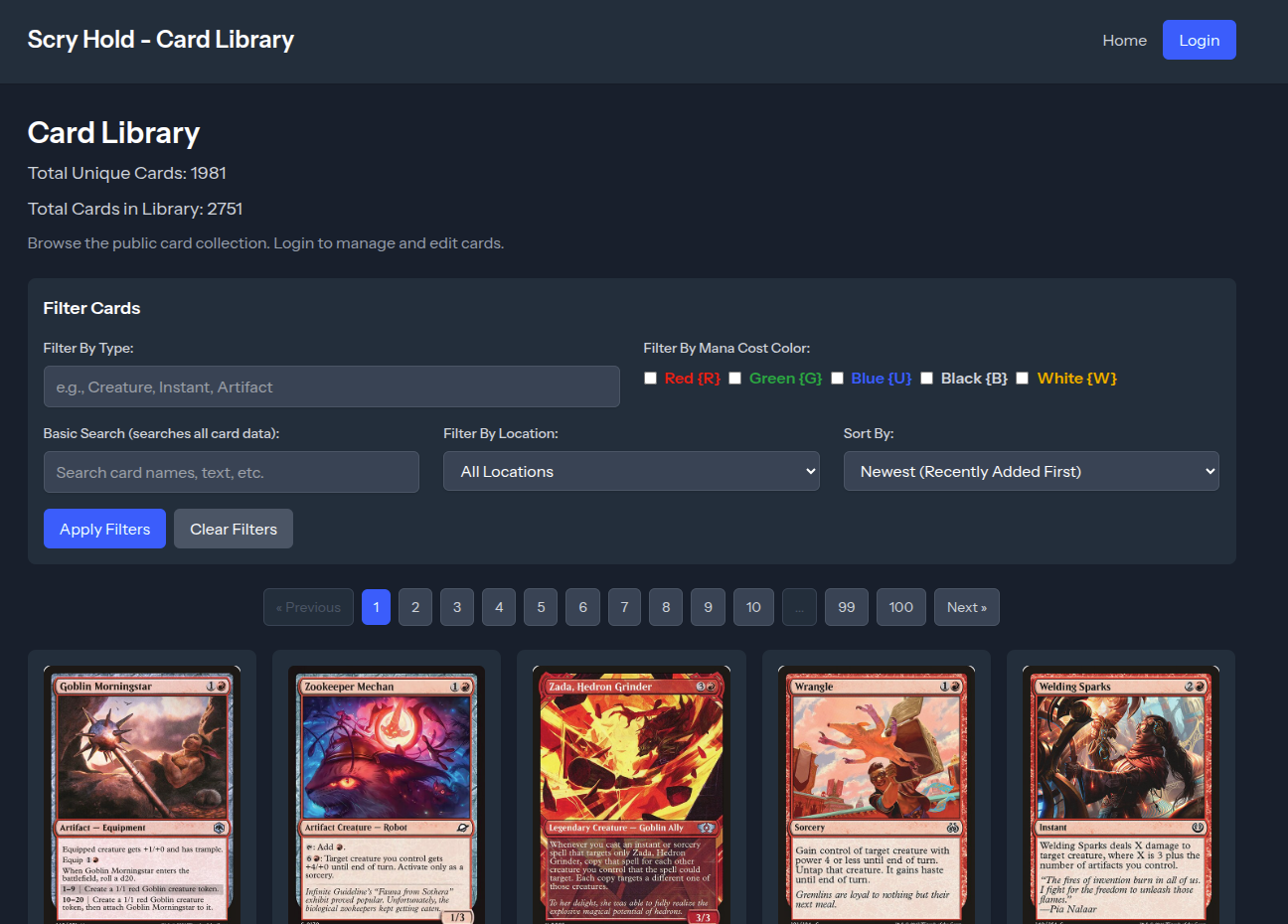Clear Filters in the filter panel
The image size is (1288, 924).
point(234,529)
